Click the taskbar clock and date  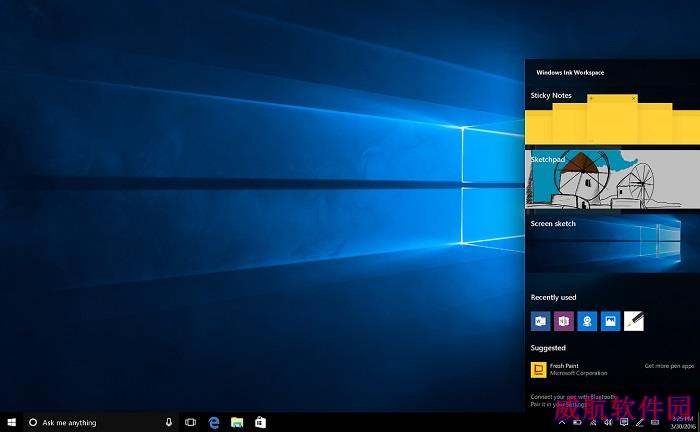click(x=683, y=423)
